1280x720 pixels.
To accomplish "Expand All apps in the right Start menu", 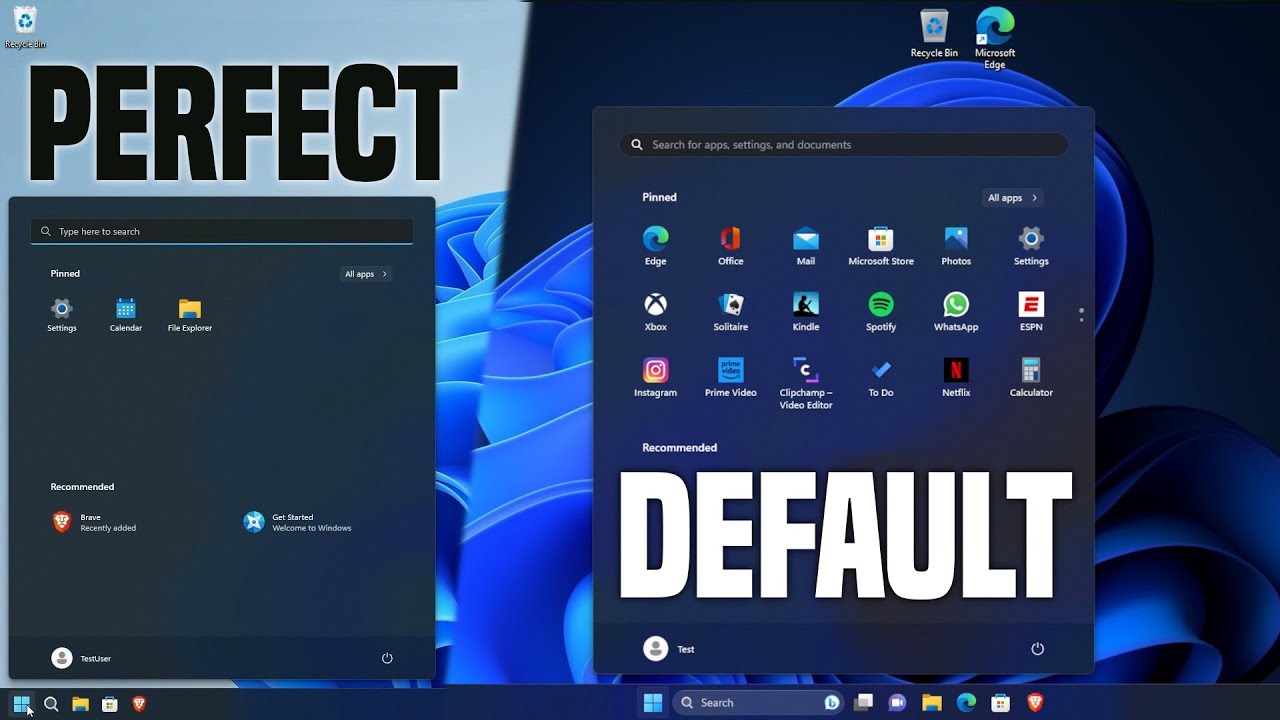I will coord(1011,197).
